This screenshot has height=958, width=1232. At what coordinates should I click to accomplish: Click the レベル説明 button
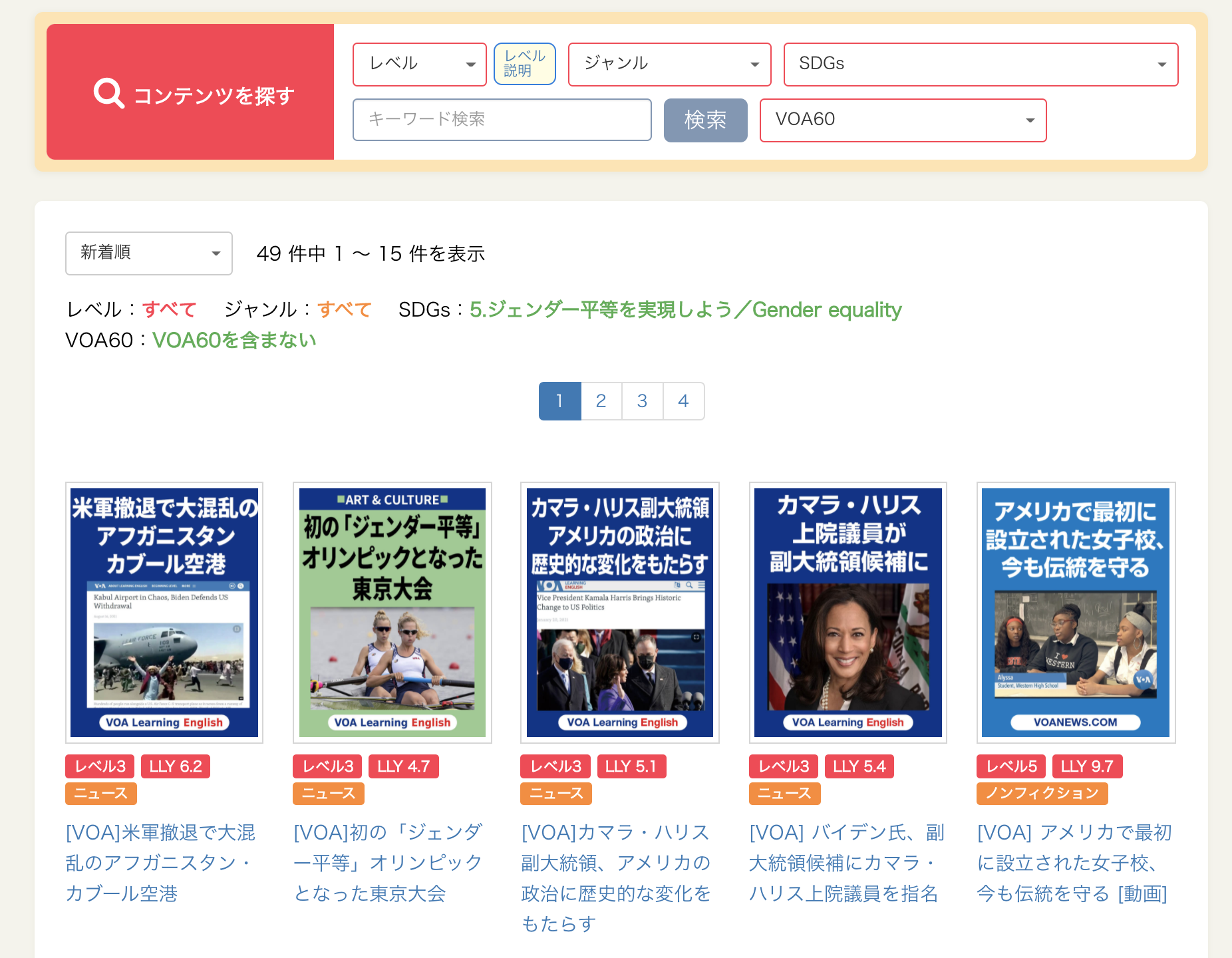pyautogui.click(x=525, y=64)
